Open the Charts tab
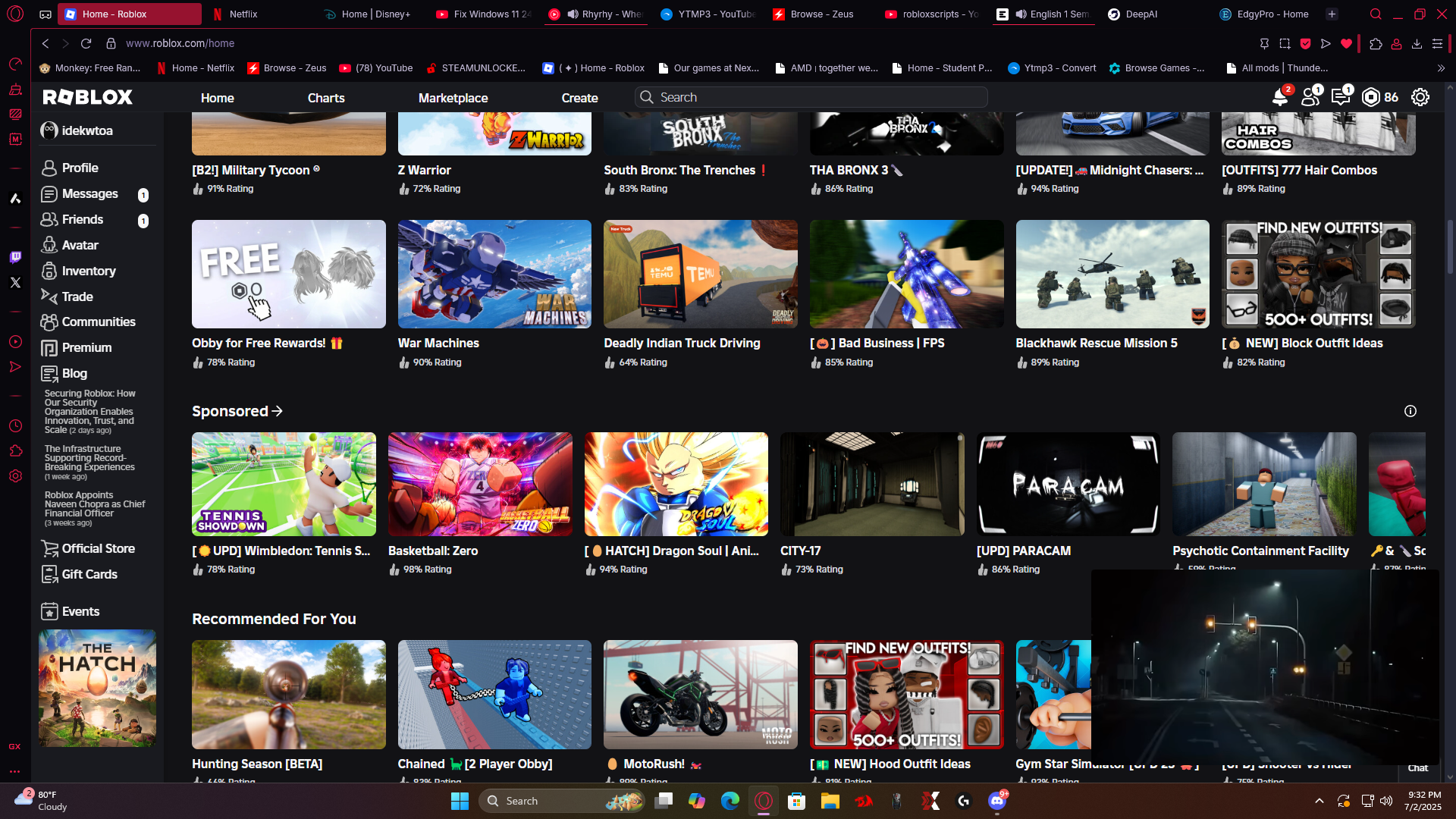1456x819 pixels. coord(326,98)
